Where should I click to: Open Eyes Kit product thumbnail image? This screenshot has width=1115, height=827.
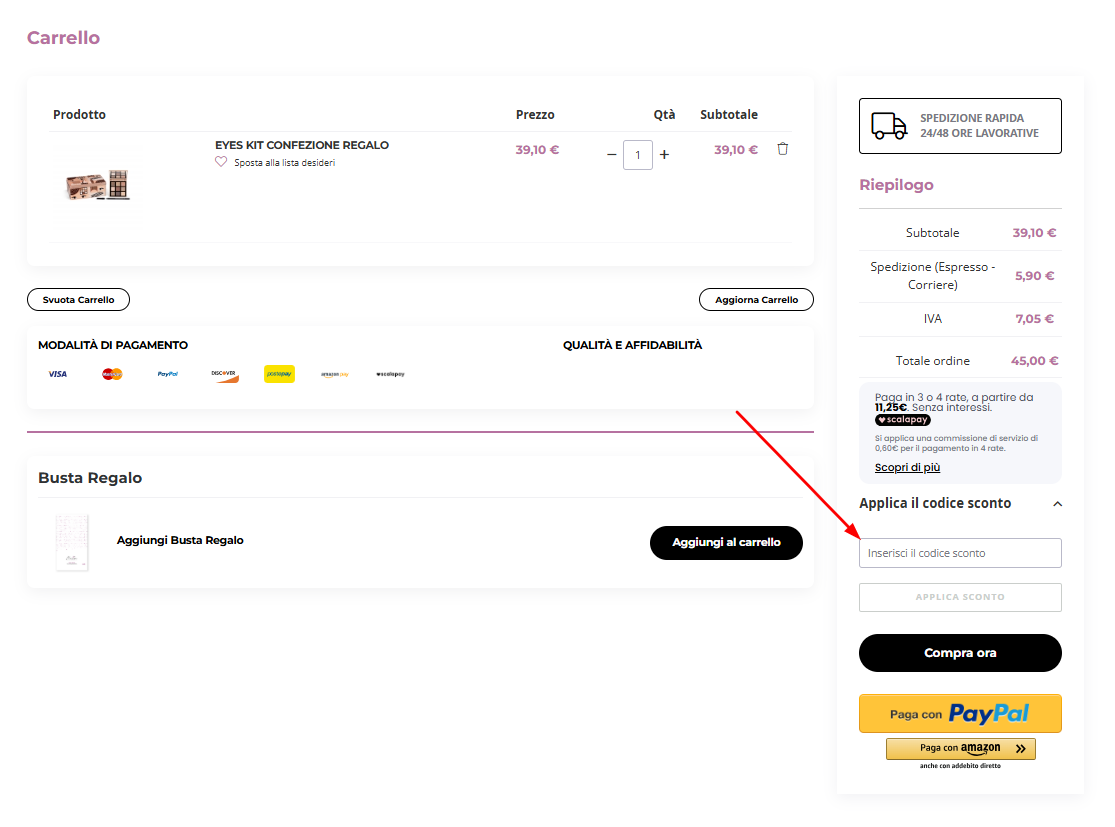(x=98, y=186)
